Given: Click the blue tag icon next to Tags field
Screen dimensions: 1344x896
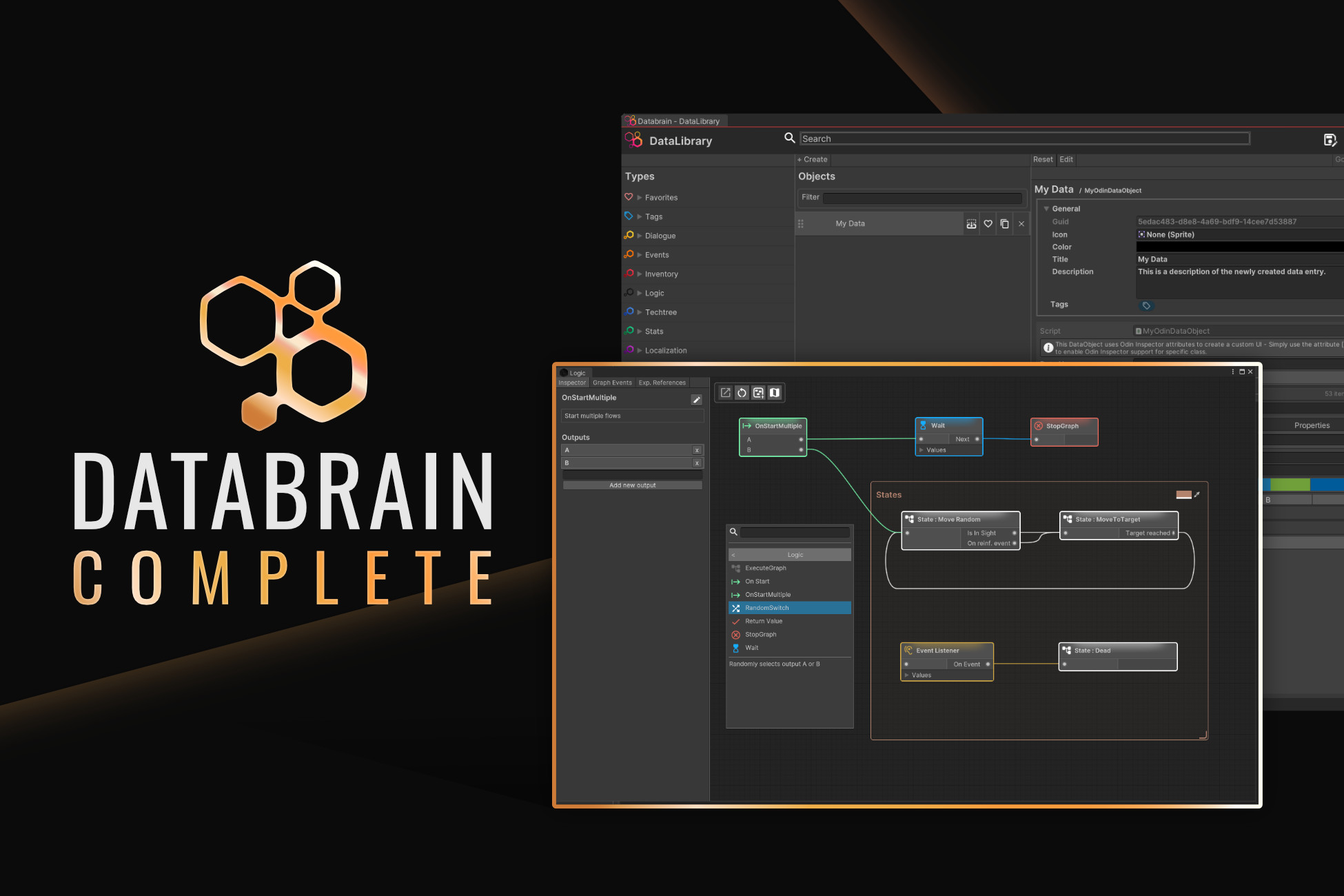Looking at the screenshot, I should (x=1146, y=305).
